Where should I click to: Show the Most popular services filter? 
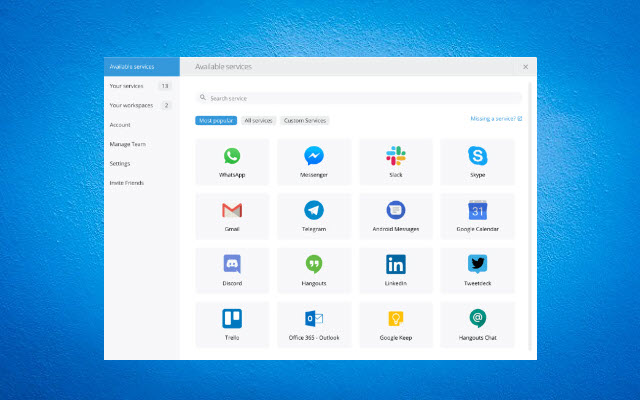(x=216, y=120)
